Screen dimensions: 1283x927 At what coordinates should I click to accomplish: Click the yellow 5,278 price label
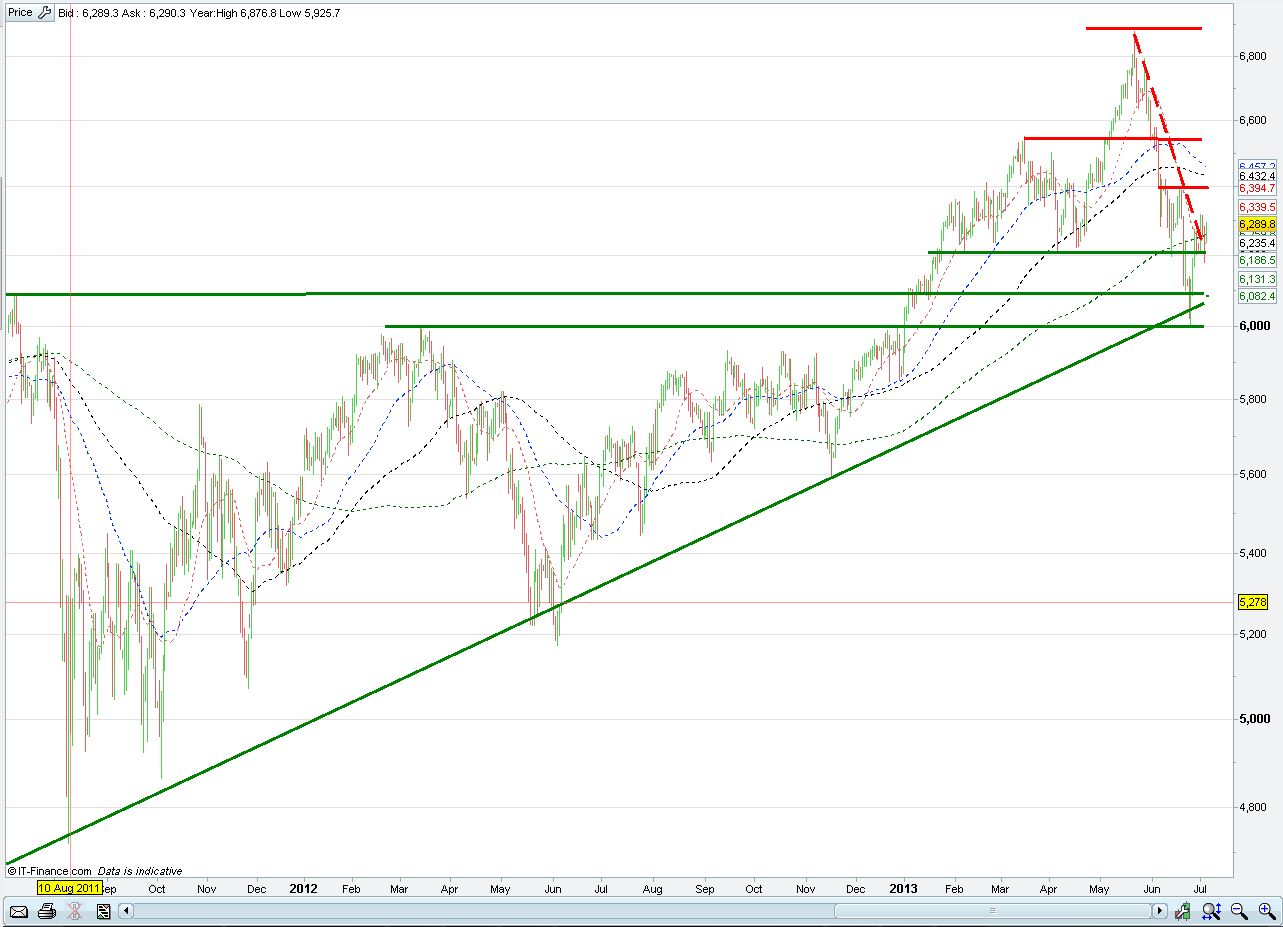point(1252,602)
